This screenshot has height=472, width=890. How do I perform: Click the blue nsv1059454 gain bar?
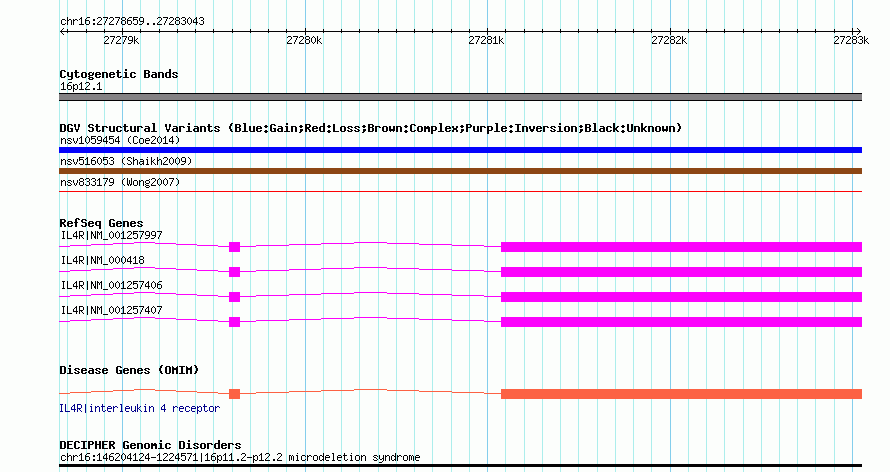click(460, 150)
